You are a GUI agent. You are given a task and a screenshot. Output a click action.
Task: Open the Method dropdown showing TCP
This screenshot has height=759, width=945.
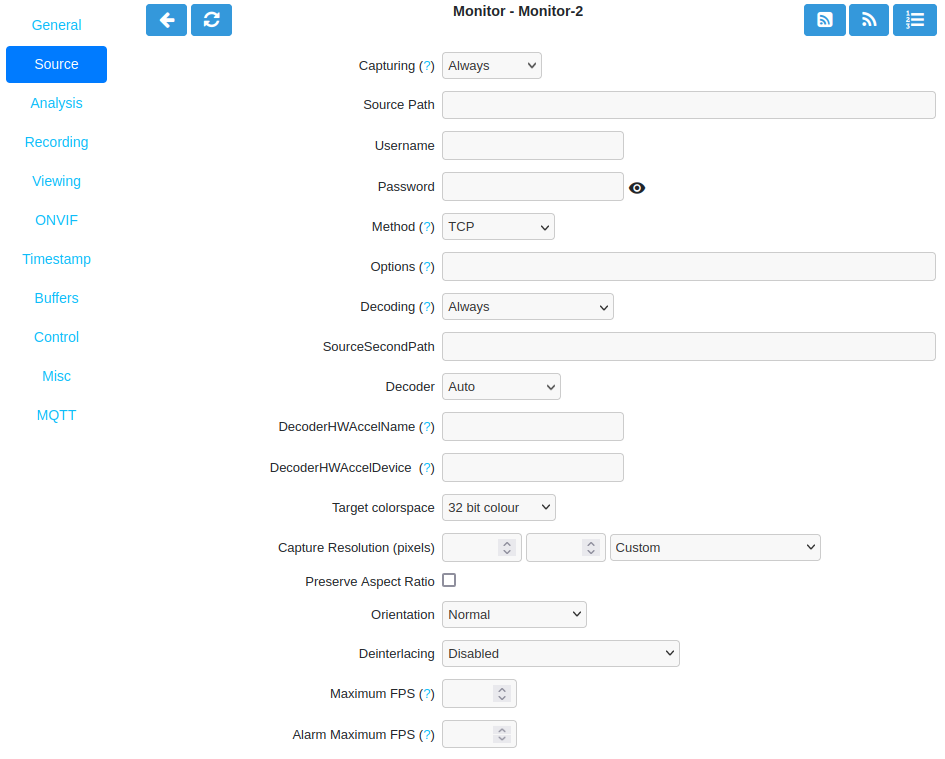pos(498,227)
